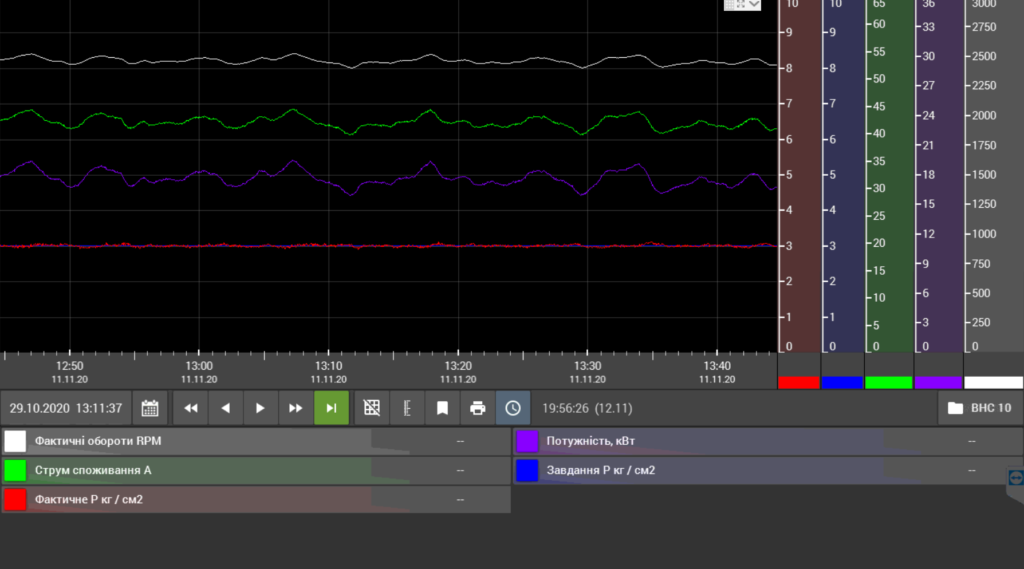Click the 13:30 time axis label
1024x569 pixels.
pyautogui.click(x=587, y=372)
